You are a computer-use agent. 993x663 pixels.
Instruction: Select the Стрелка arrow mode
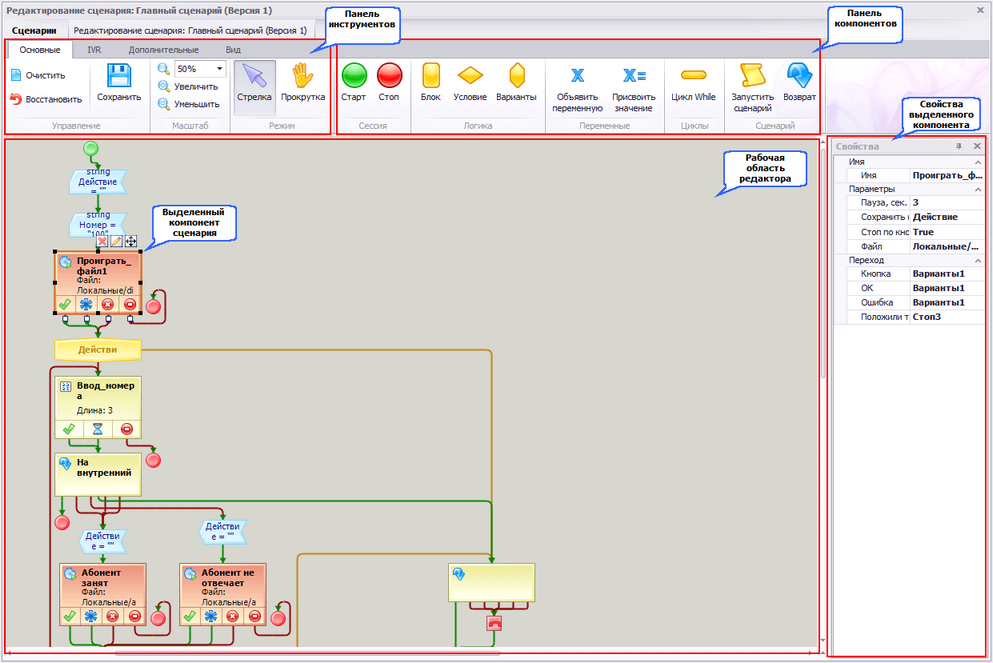pyautogui.click(x=255, y=87)
